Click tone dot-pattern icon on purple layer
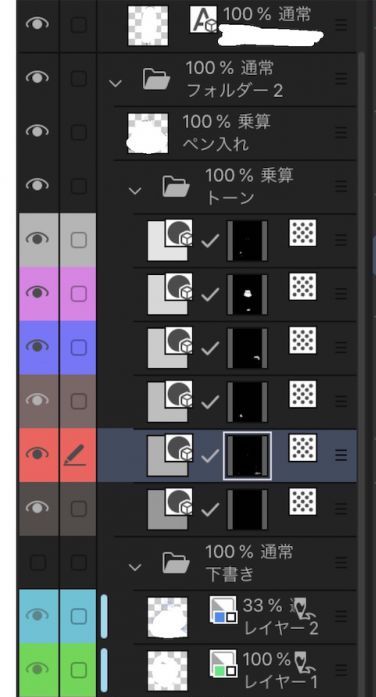376x697 pixels. tap(303, 286)
